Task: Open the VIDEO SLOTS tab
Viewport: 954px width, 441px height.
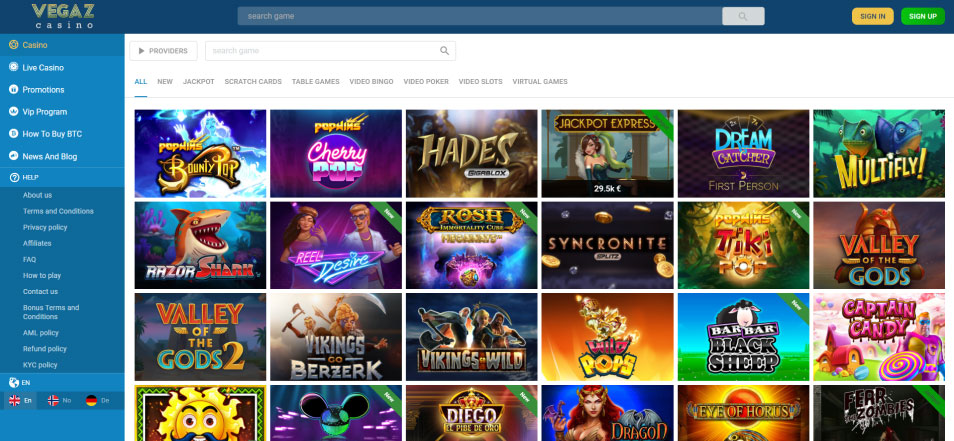Action: coord(481,82)
